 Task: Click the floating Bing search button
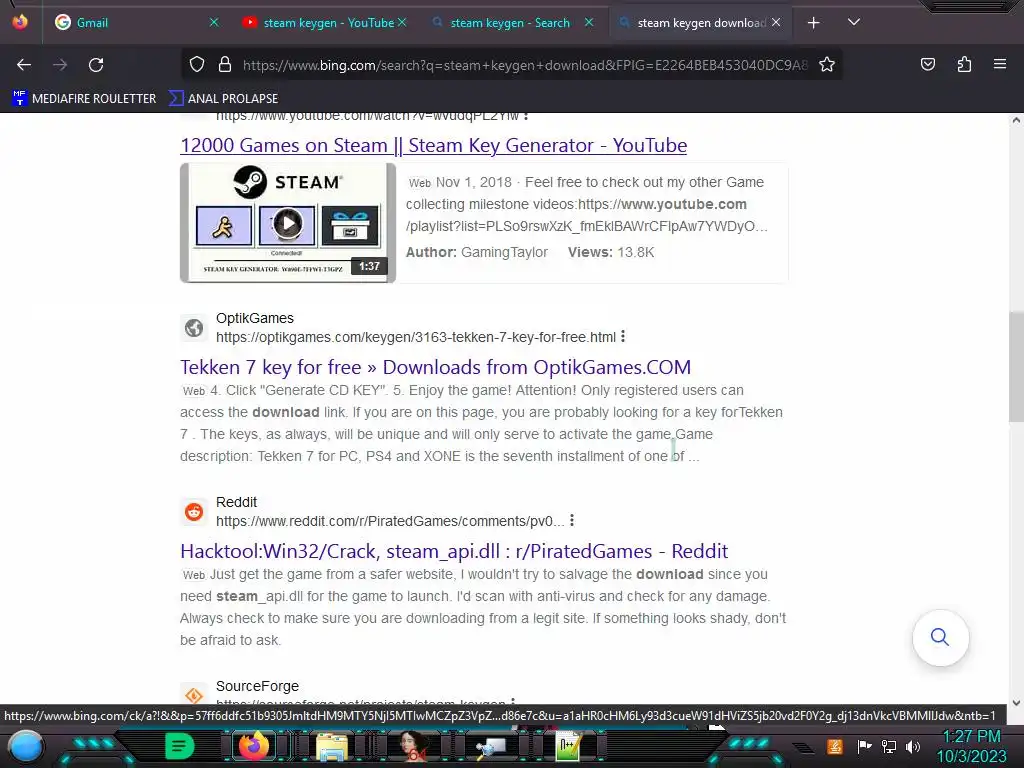pos(940,637)
